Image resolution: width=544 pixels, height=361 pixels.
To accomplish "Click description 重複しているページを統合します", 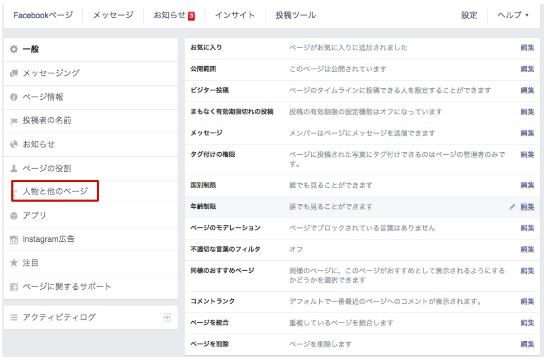I will click(341, 323).
